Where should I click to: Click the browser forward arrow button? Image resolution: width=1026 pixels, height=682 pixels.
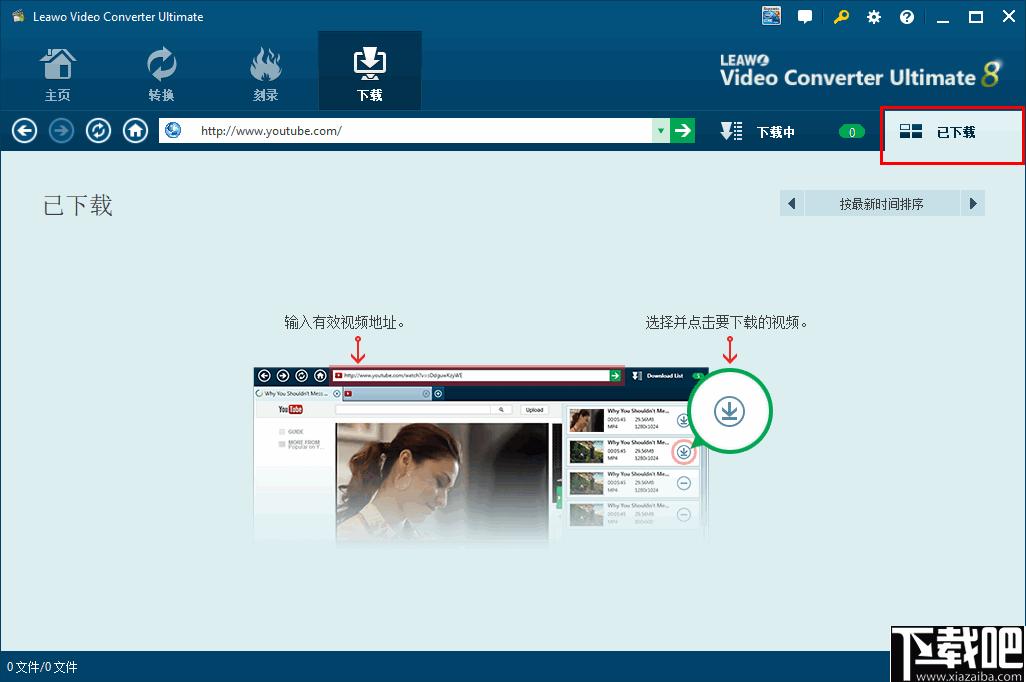click(x=62, y=131)
